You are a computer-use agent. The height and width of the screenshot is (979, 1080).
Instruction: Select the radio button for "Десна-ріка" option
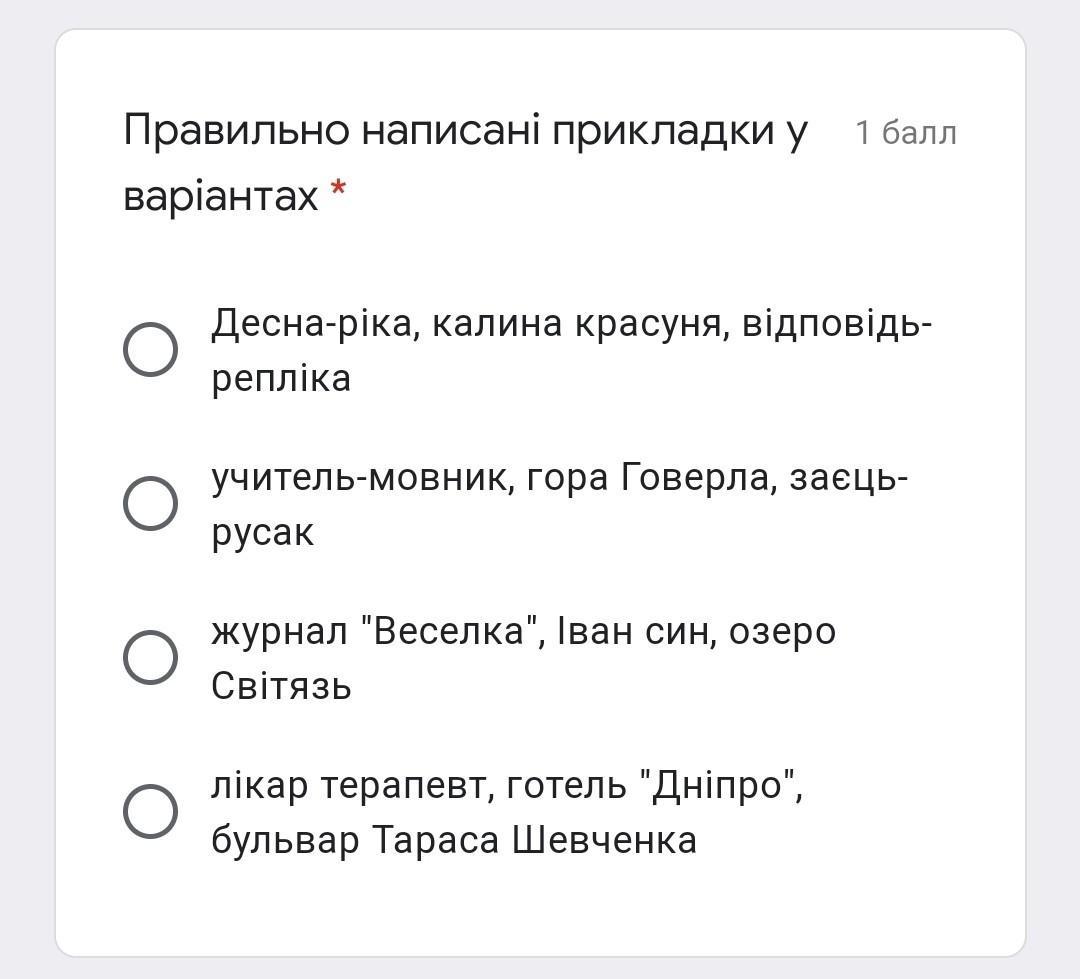coord(150,349)
